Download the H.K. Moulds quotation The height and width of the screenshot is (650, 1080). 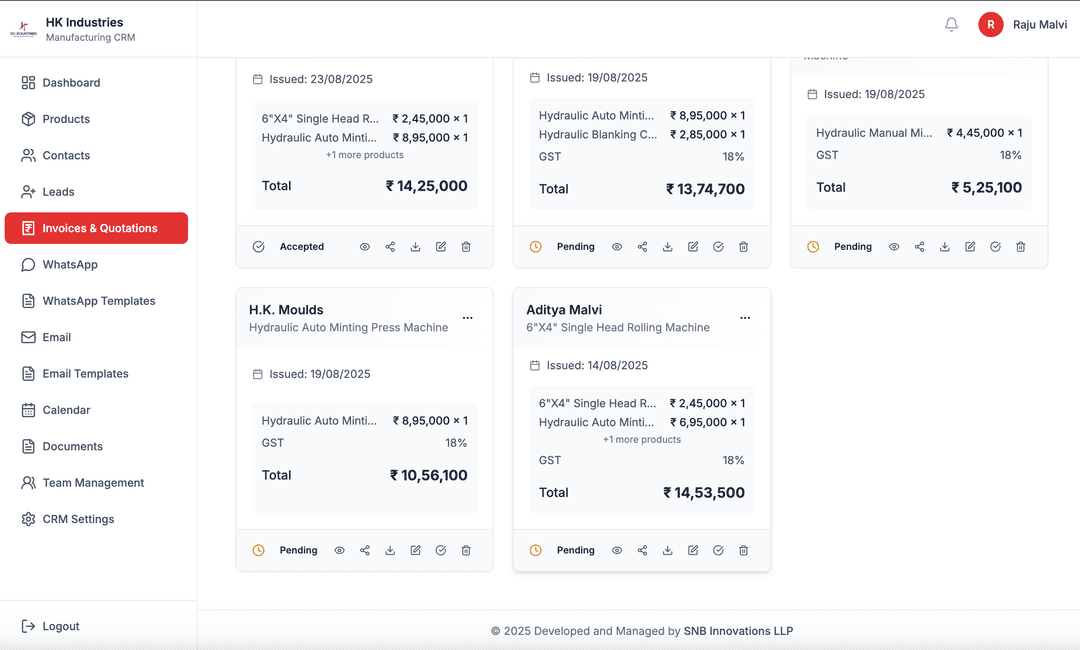(x=391, y=550)
